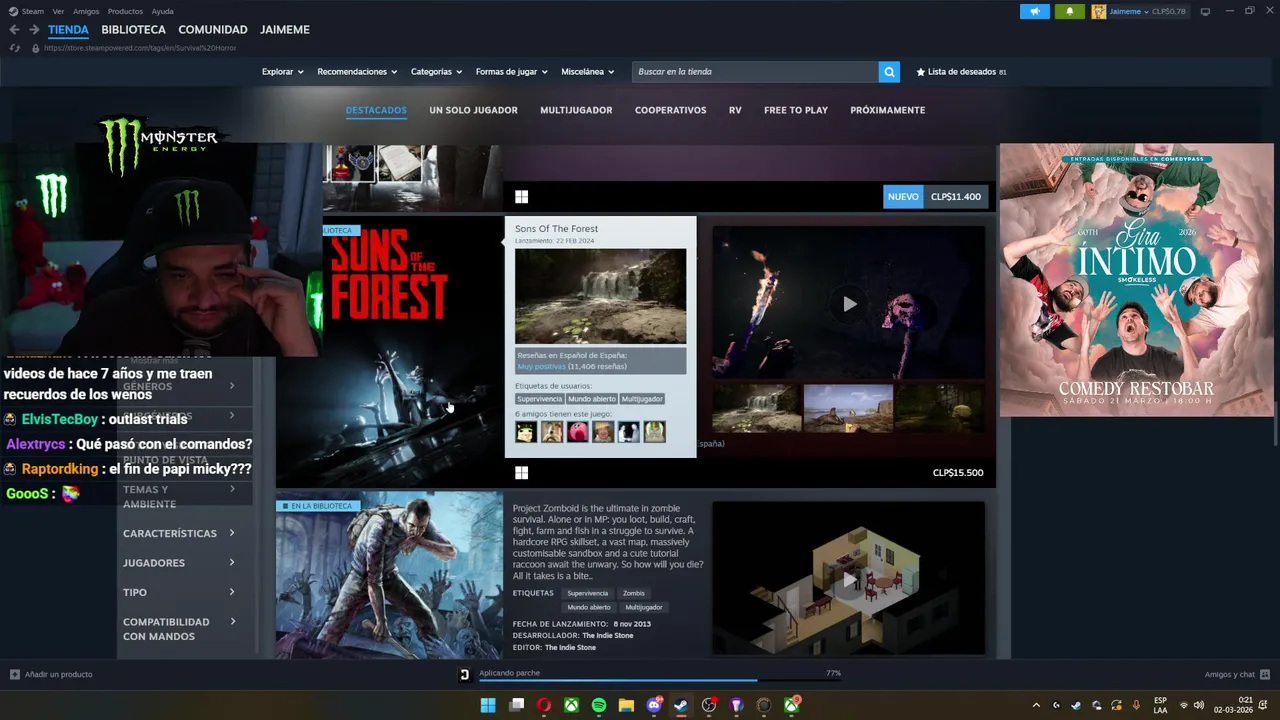Expand Temas y ambiente filter

(x=179, y=496)
